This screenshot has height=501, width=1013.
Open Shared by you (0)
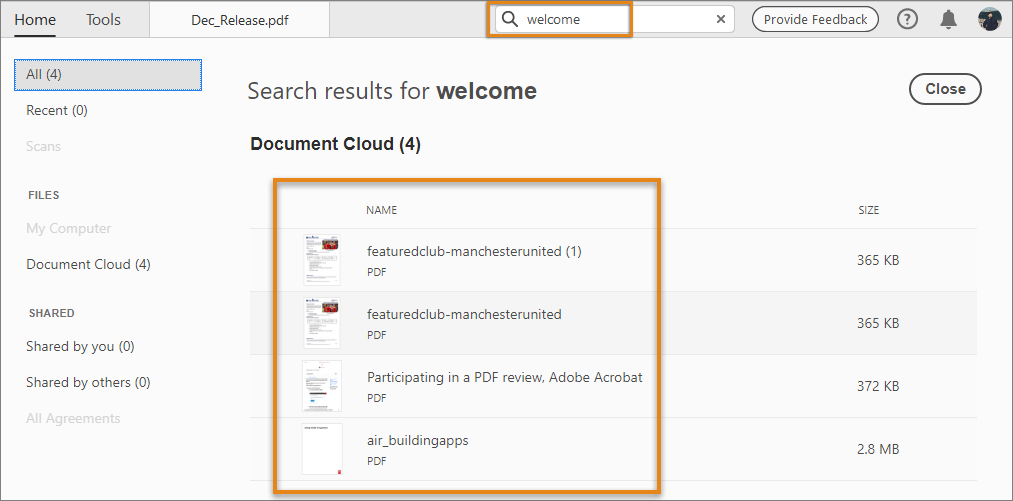(x=80, y=346)
